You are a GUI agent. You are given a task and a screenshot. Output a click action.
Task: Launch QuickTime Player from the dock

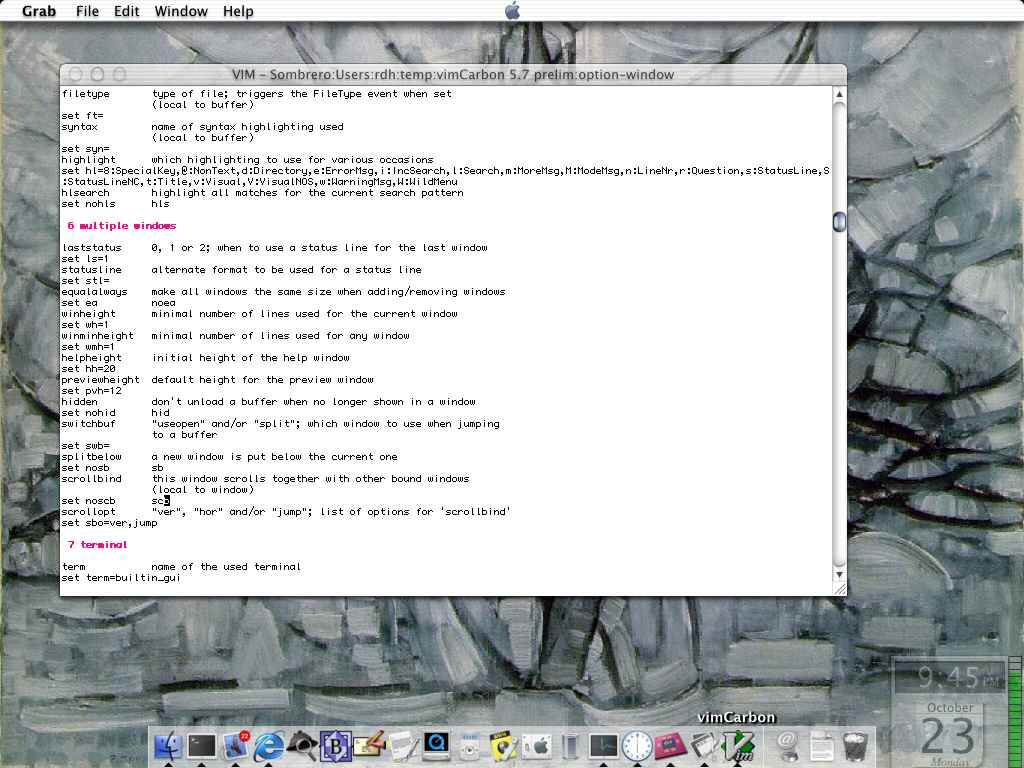click(x=436, y=745)
